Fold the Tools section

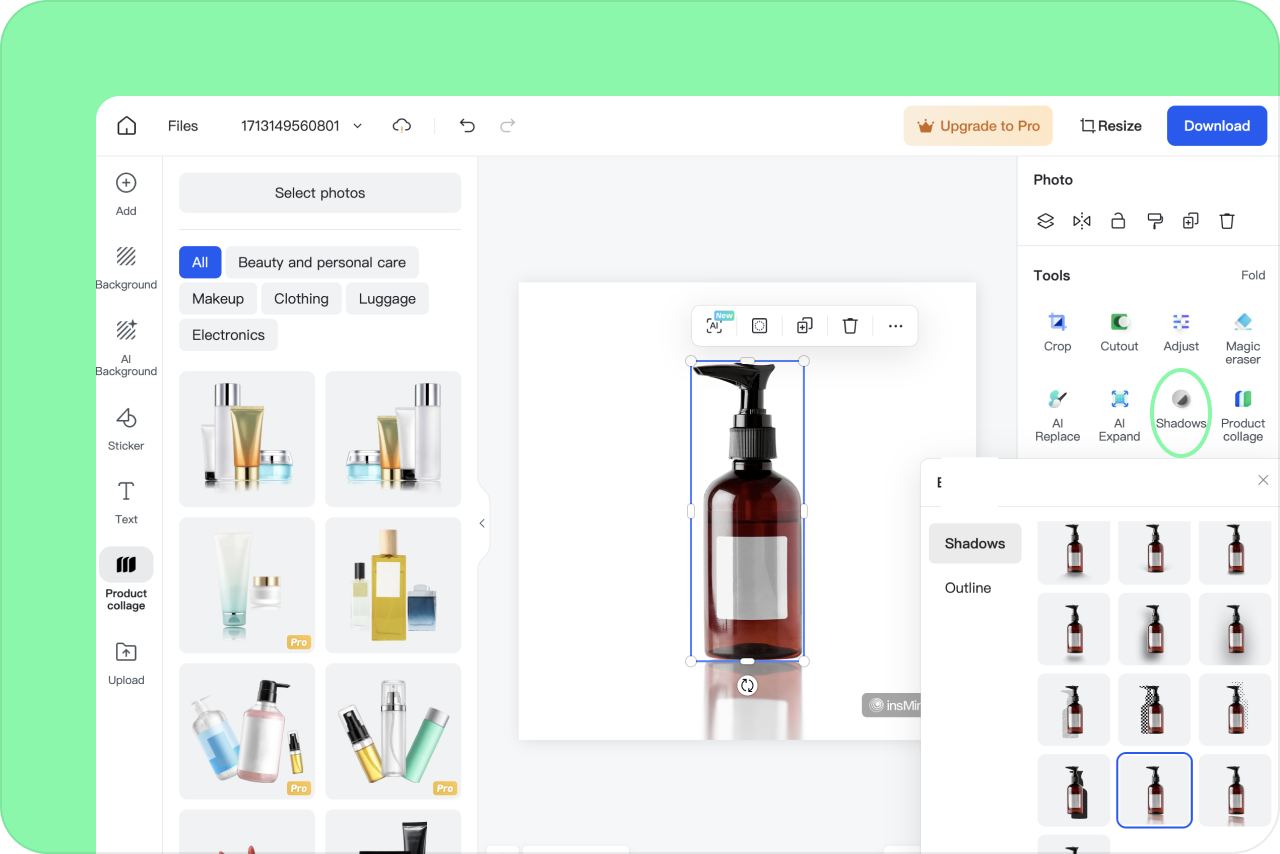tap(1253, 275)
